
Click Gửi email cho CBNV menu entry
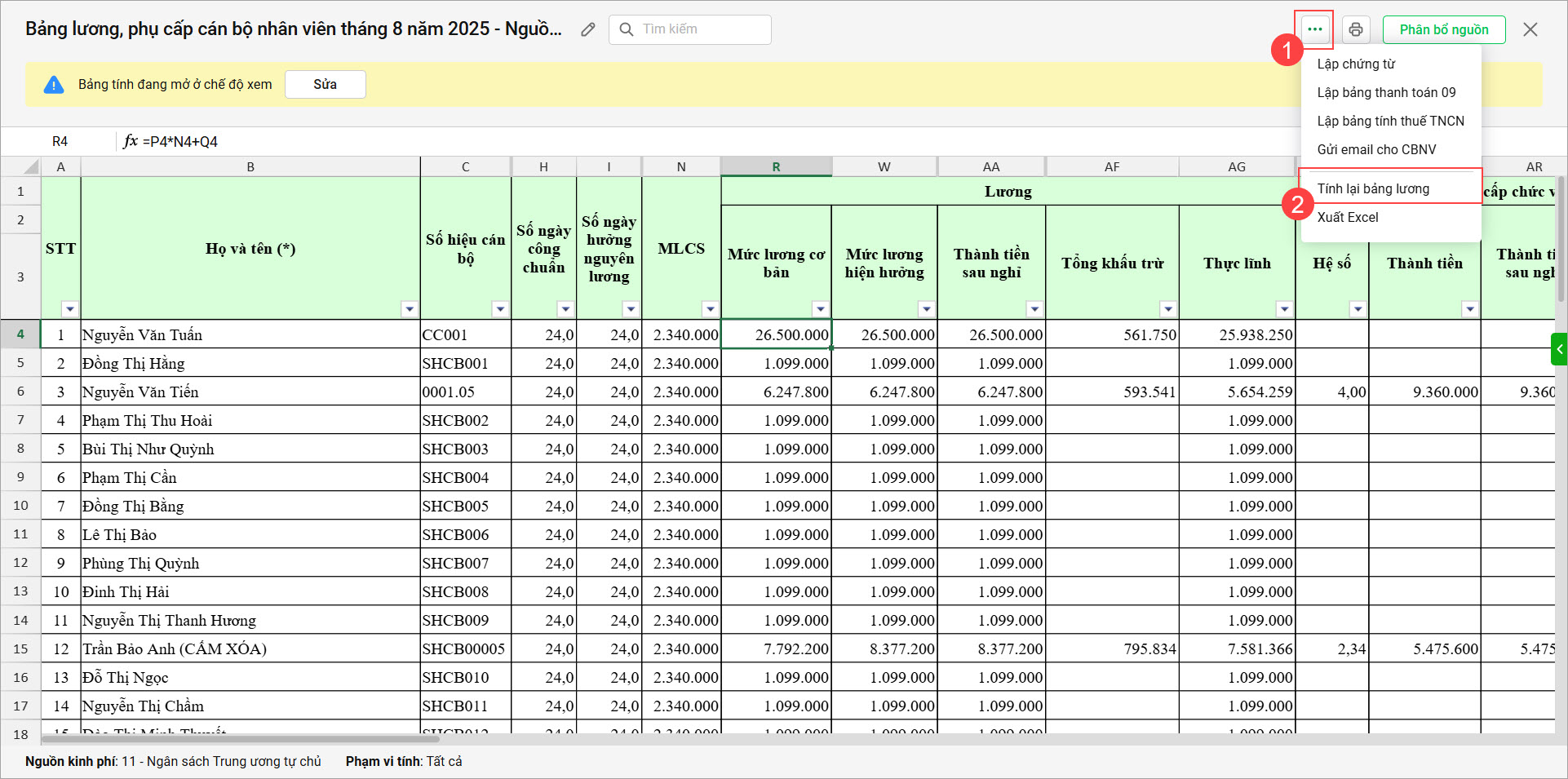1376,149
